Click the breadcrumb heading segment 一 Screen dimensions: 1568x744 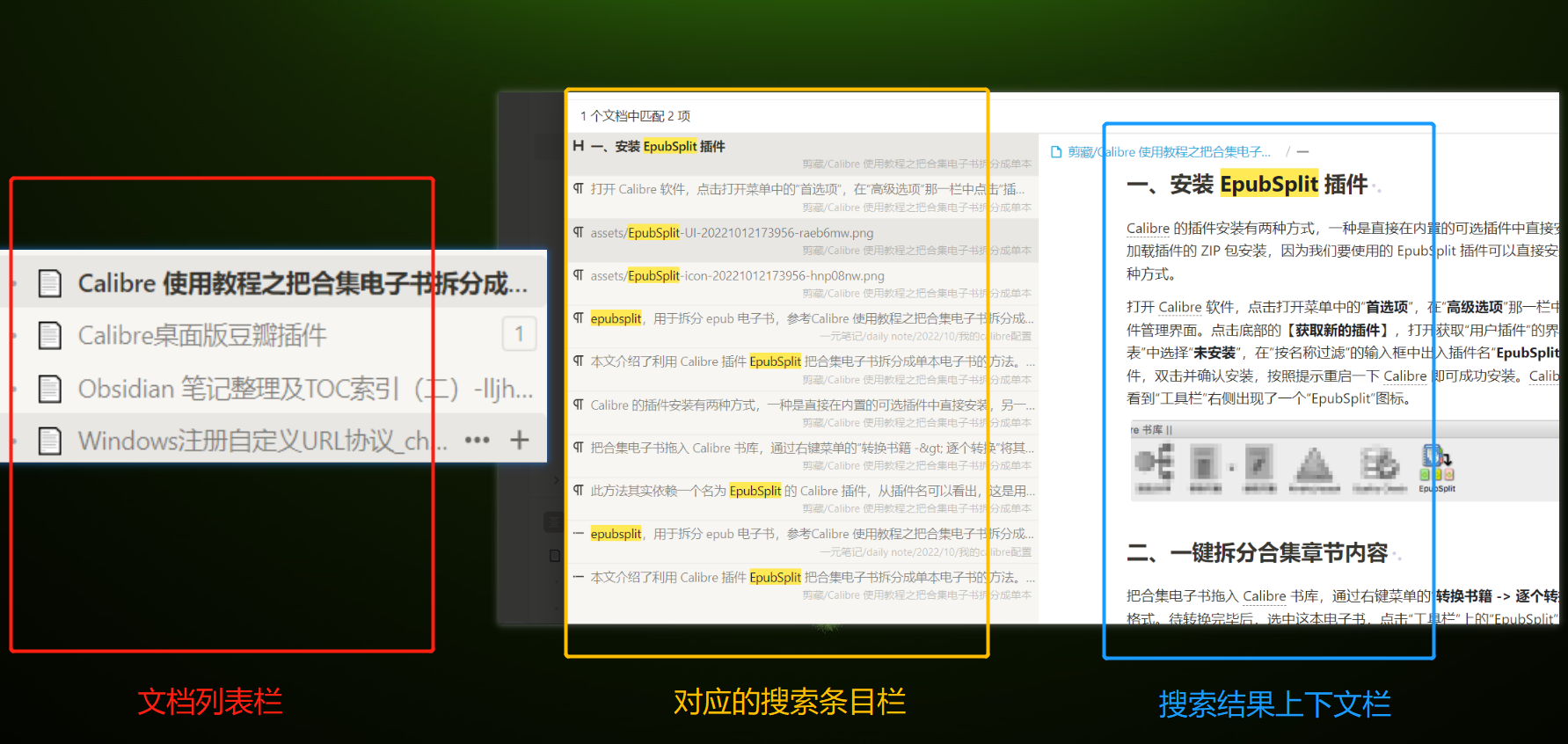tap(1302, 152)
